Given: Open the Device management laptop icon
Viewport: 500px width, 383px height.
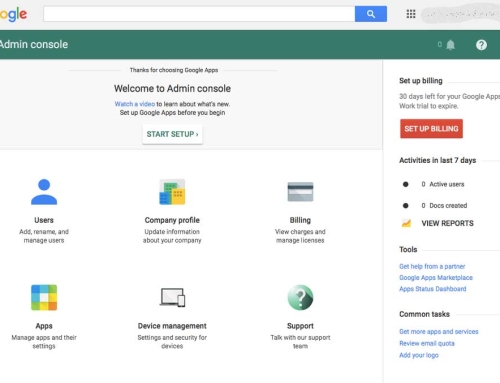Looking at the screenshot, I should pos(172,297).
